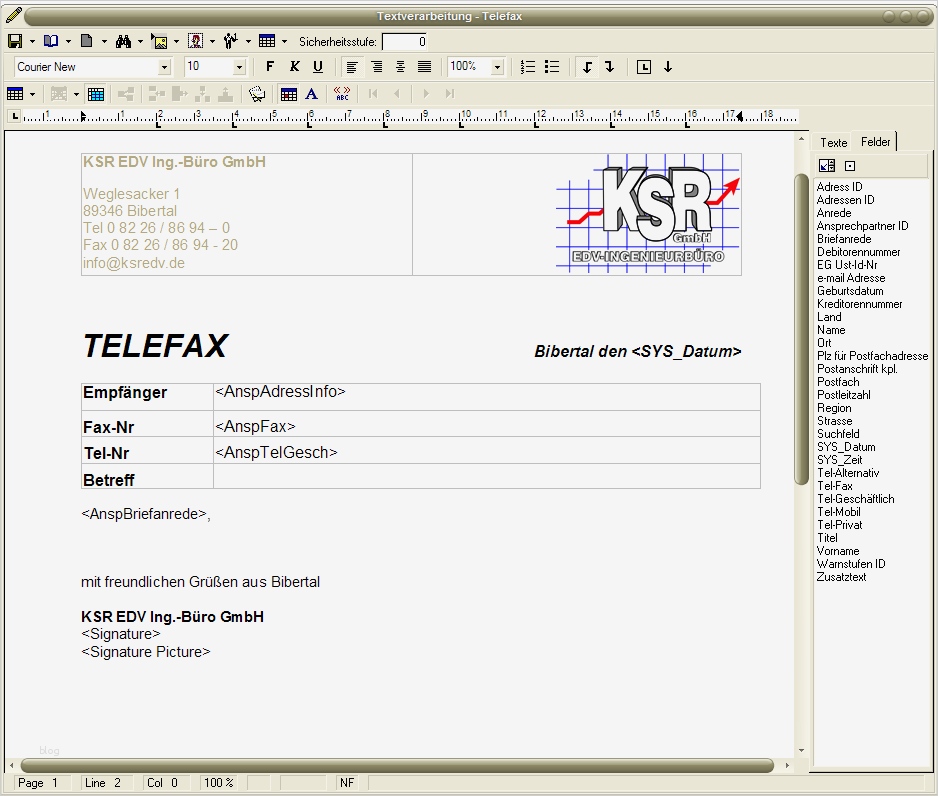Click the empty Betreff cell in table
The image size is (938, 796).
pos(486,476)
